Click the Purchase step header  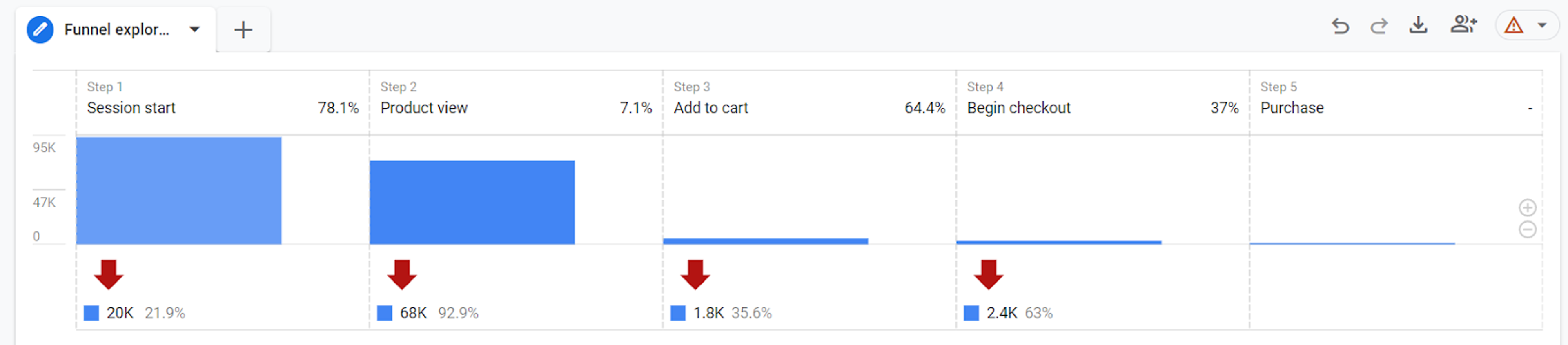[1396, 98]
